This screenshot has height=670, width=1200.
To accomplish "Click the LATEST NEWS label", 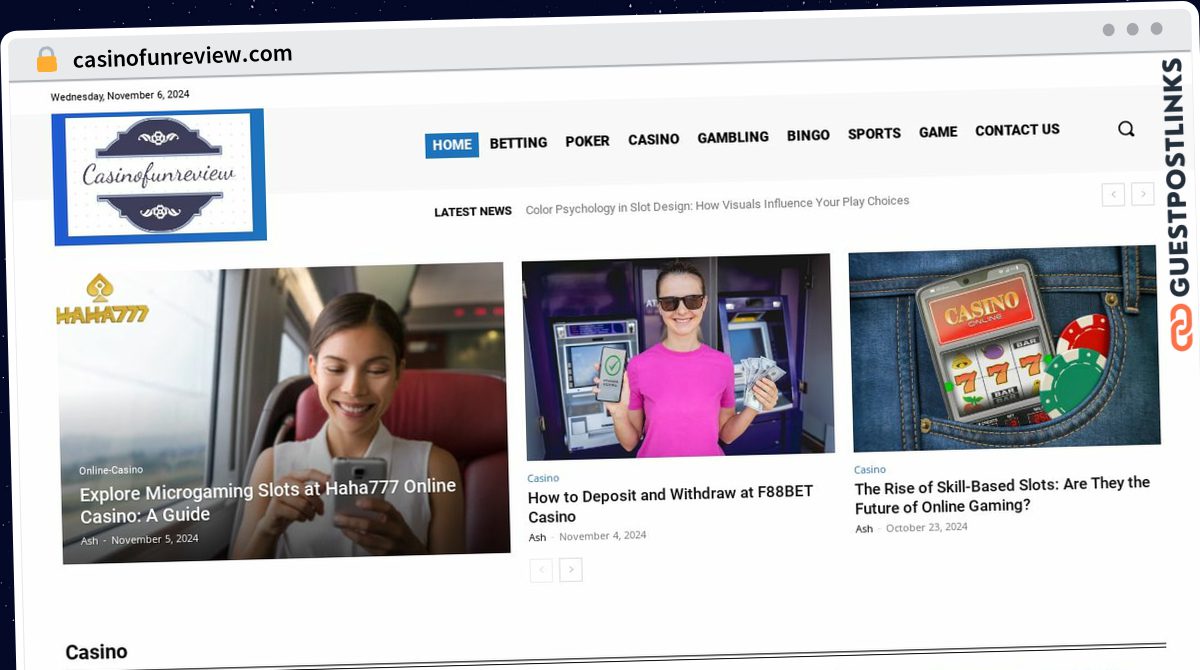I will pos(473,211).
